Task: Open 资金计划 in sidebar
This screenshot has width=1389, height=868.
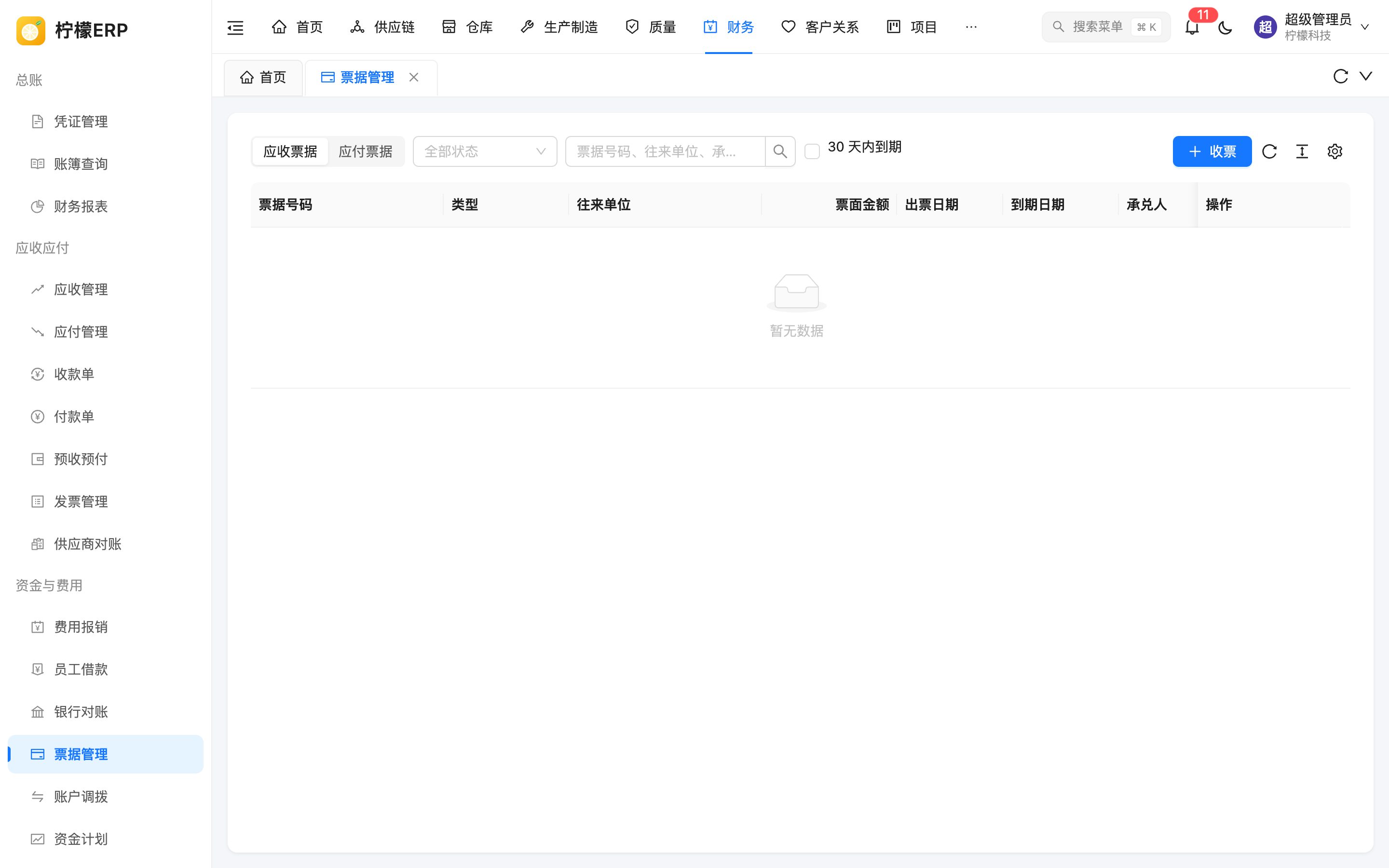Action: (x=106, y=839)
